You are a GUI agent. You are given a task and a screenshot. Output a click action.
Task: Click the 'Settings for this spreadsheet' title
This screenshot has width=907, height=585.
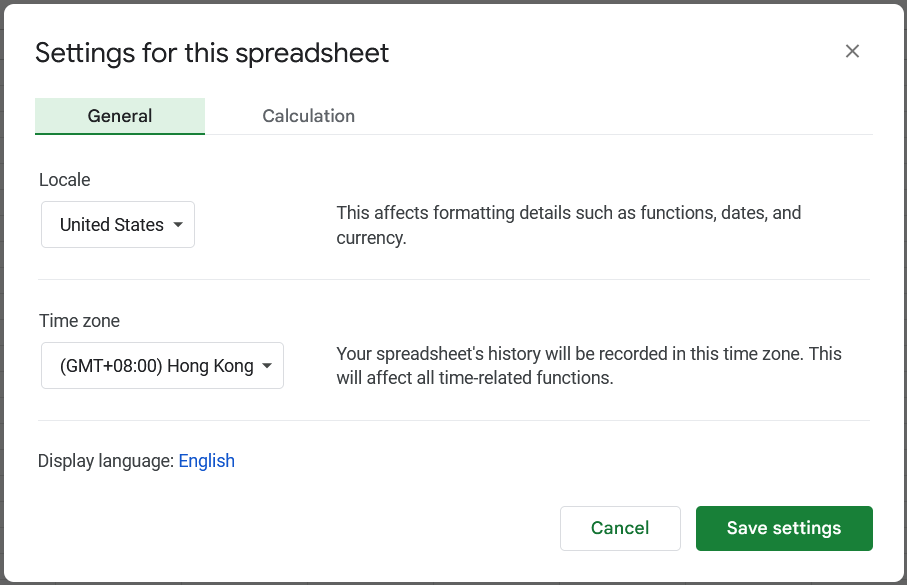click(212, 53)
